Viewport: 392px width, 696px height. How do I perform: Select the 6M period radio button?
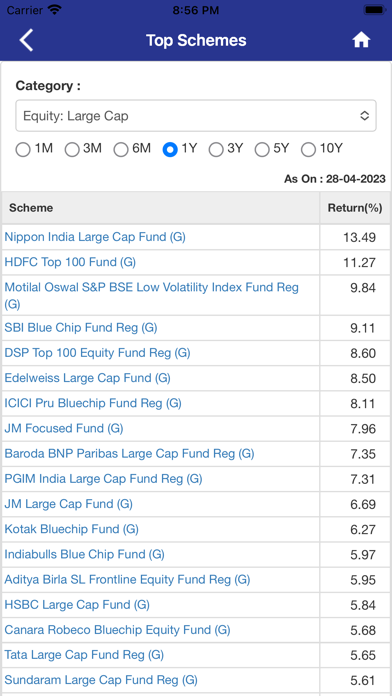coord(121,150)
